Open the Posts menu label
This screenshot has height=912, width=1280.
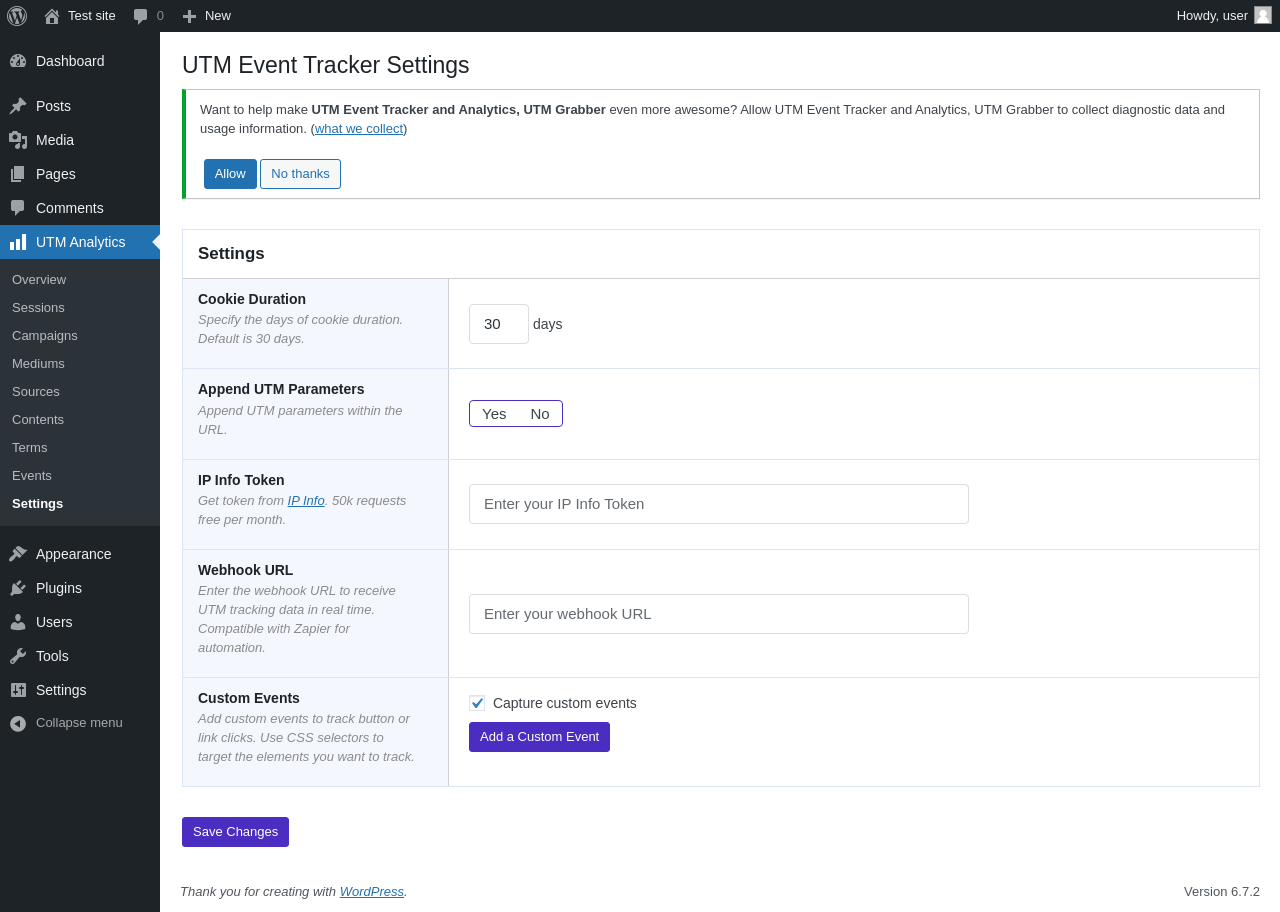[53, 106]
